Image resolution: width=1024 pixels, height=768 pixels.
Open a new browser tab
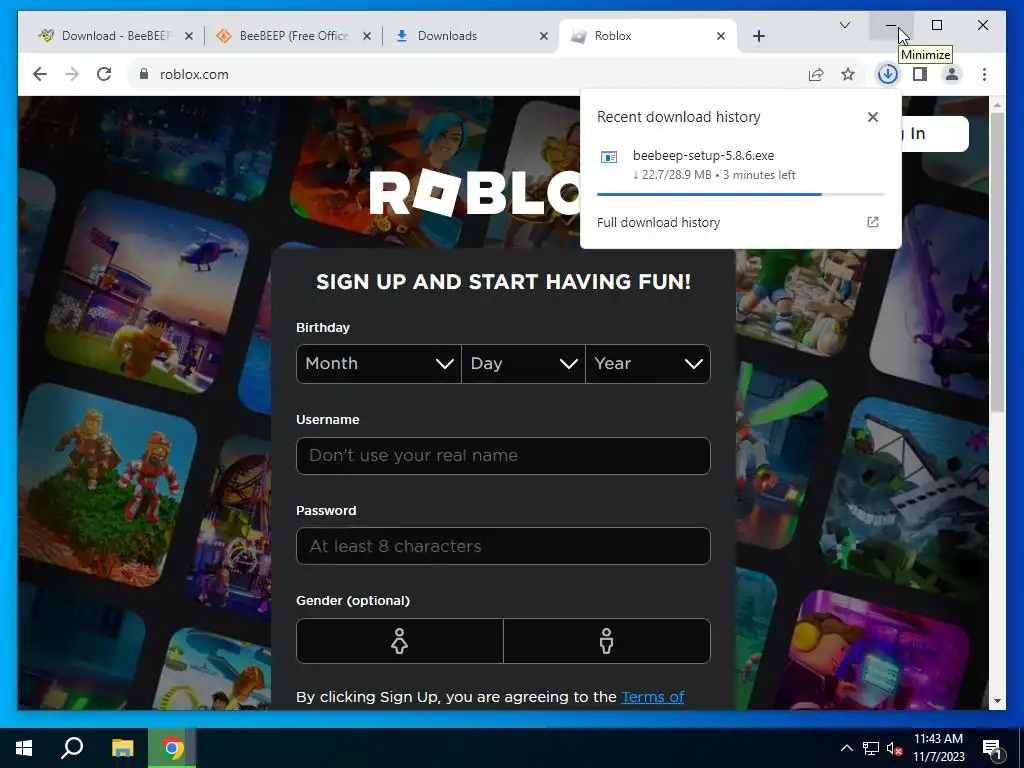click(x=758, y=36)
